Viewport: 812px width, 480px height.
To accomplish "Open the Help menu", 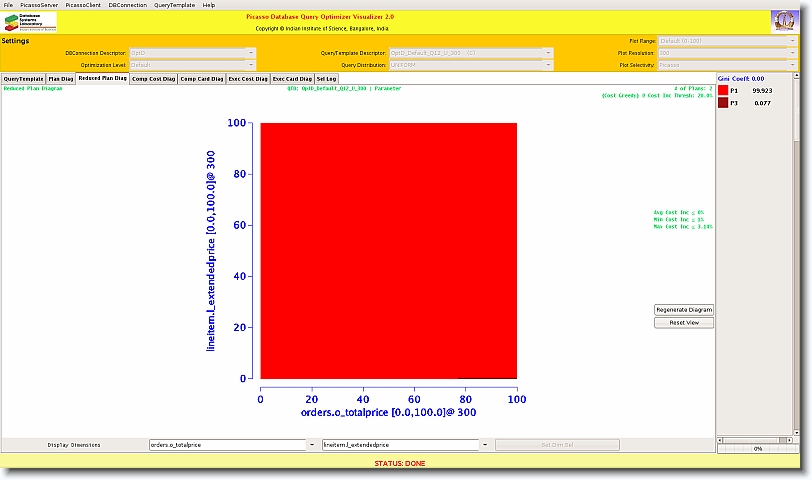I will click(x=209, y=5).
